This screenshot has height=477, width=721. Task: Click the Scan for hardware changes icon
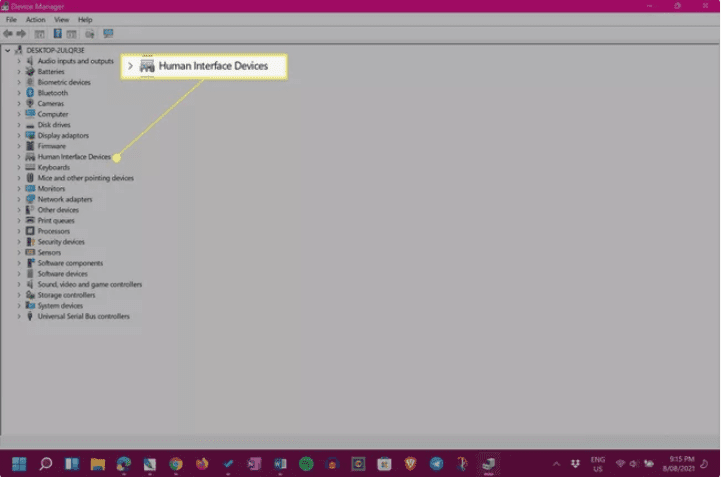pos(108,33)
